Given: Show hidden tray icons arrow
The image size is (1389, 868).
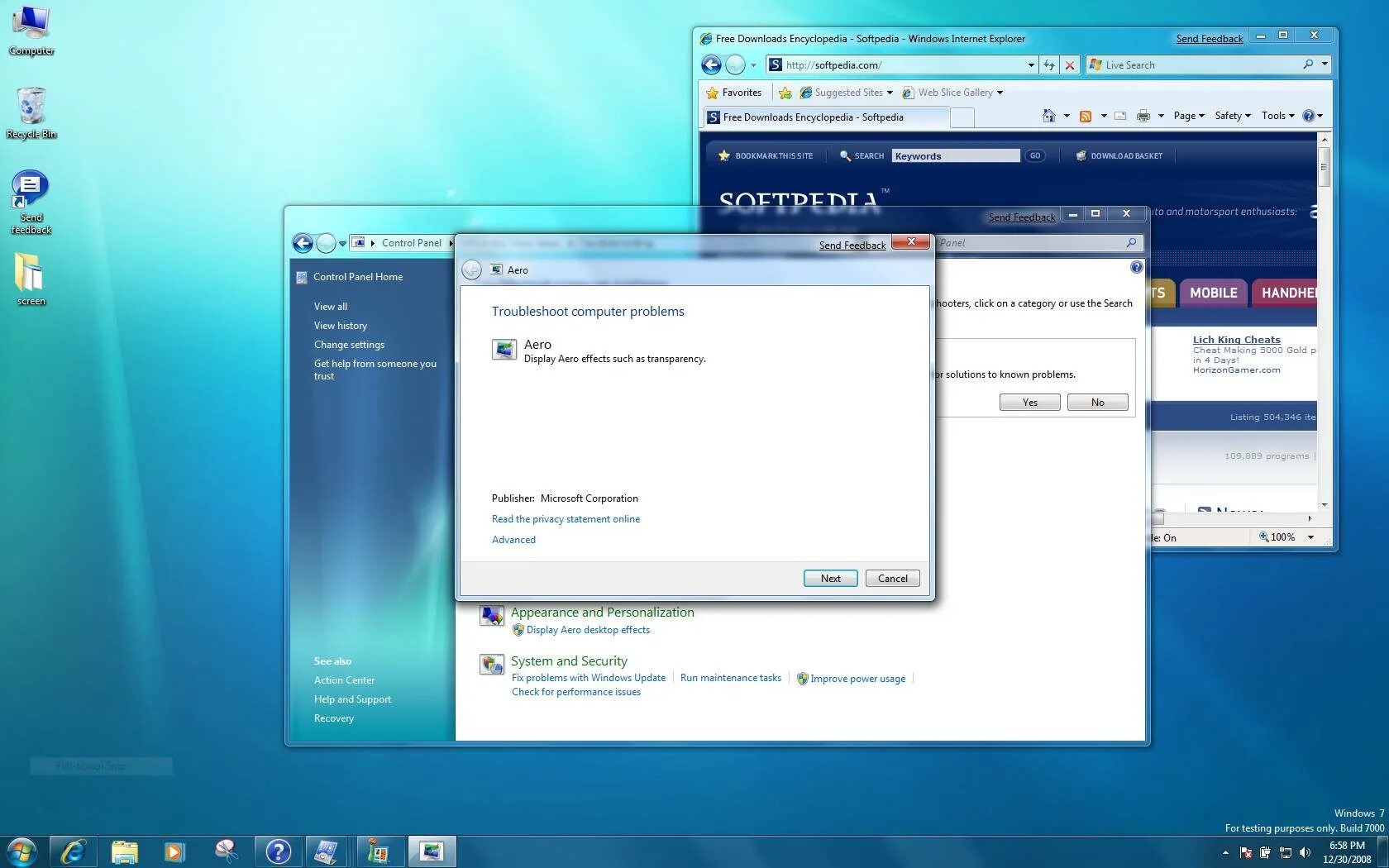Looking at the screenshot, I should [x=1225, y=852].
